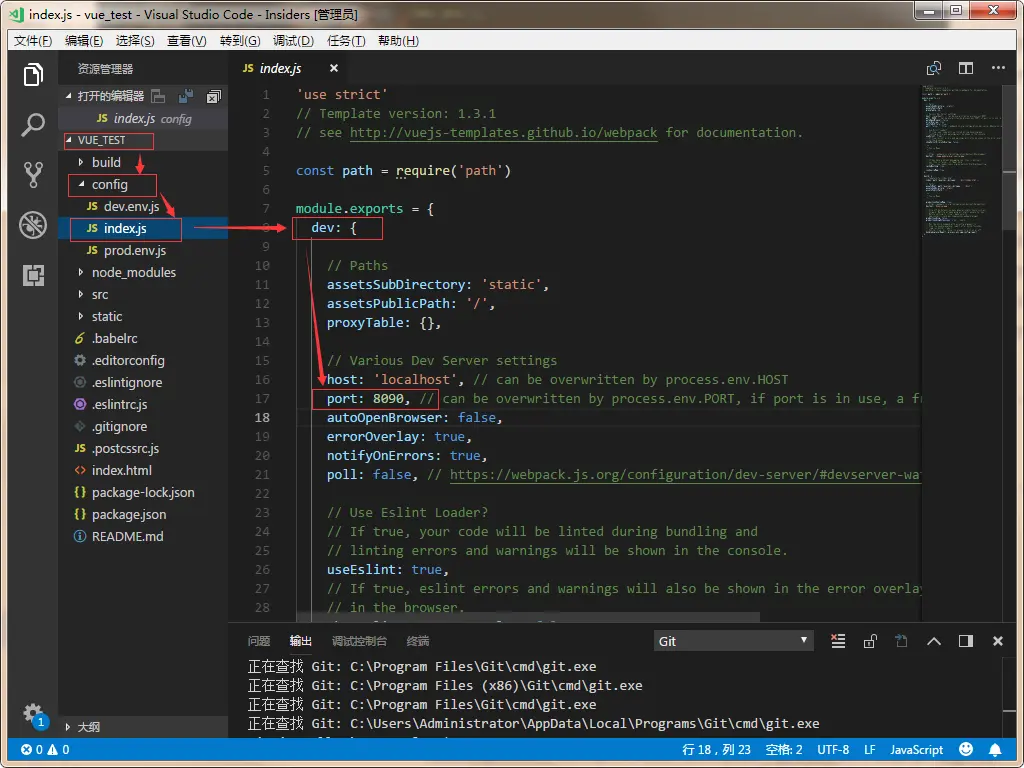Screen dimensions: 1024x768
Task: Toggle output panel scroll lock
Action: (870, 641)
